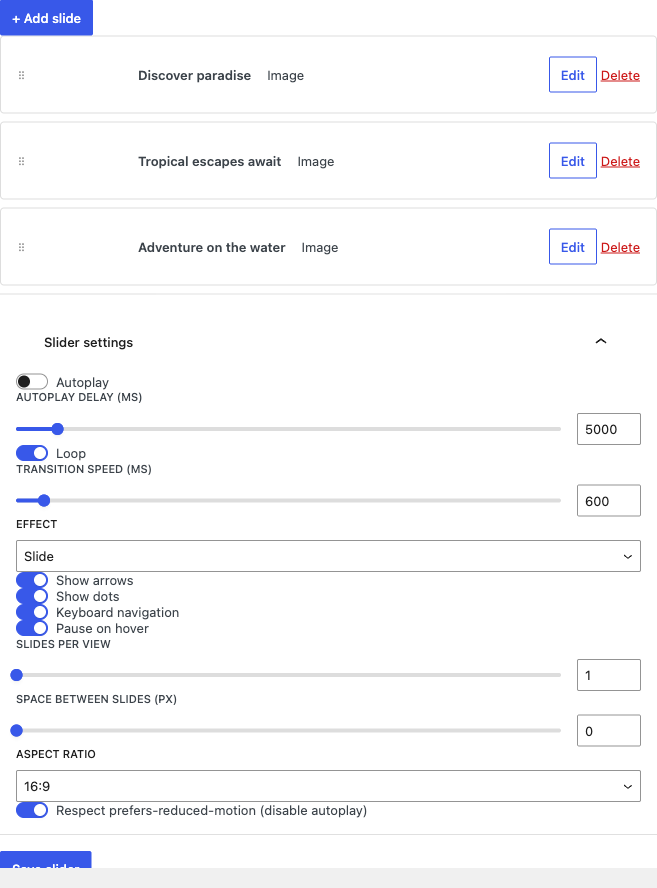Toggle Show dots off
Screen dimensions: 657x888
[32, 596]
